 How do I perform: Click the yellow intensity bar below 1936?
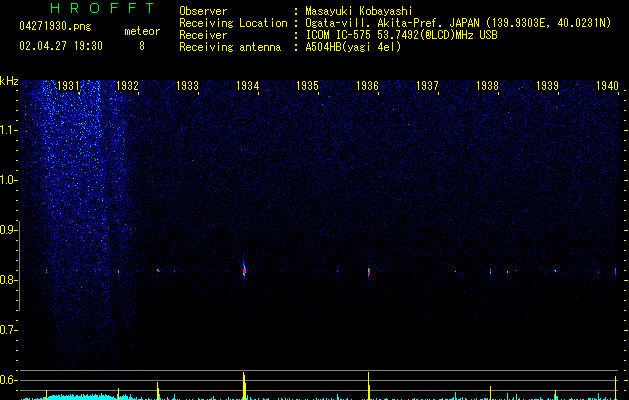tap(369, 386)
